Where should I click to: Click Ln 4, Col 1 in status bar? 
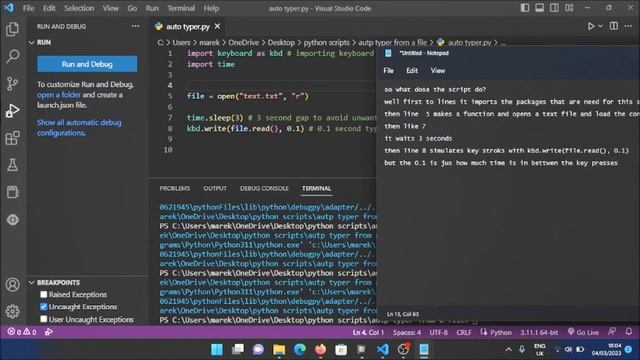(368, 332)
